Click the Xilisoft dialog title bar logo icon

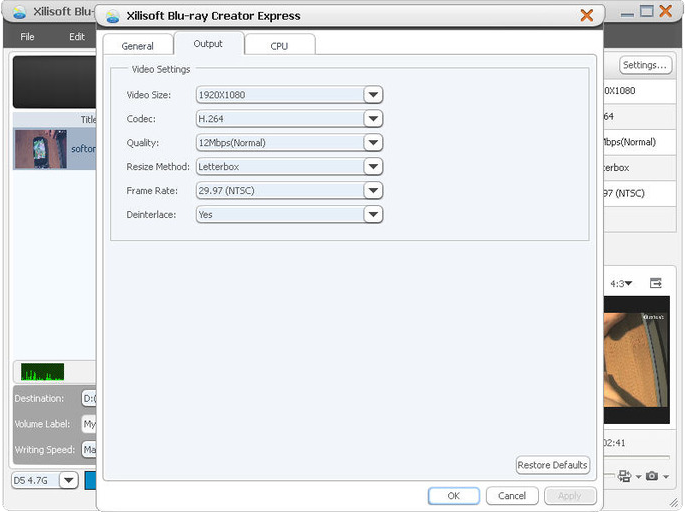(113, 16)
